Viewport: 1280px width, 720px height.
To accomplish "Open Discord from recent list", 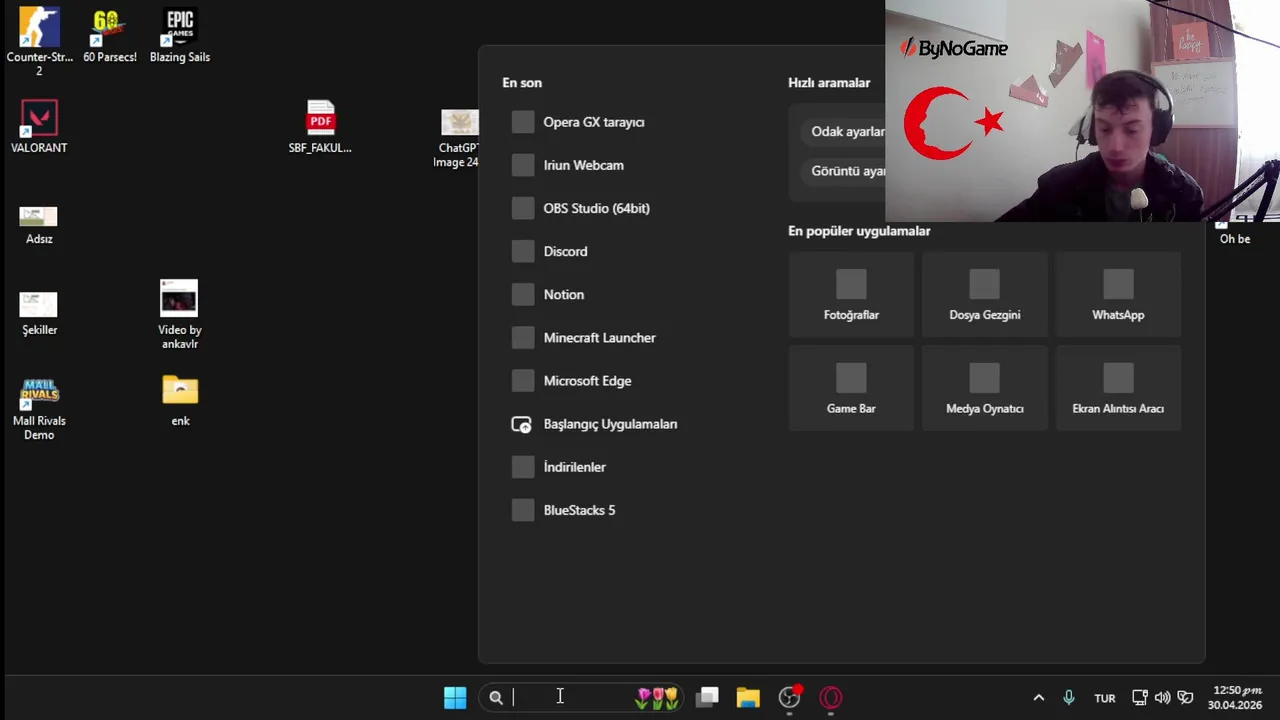I will [x=628, y=251].
